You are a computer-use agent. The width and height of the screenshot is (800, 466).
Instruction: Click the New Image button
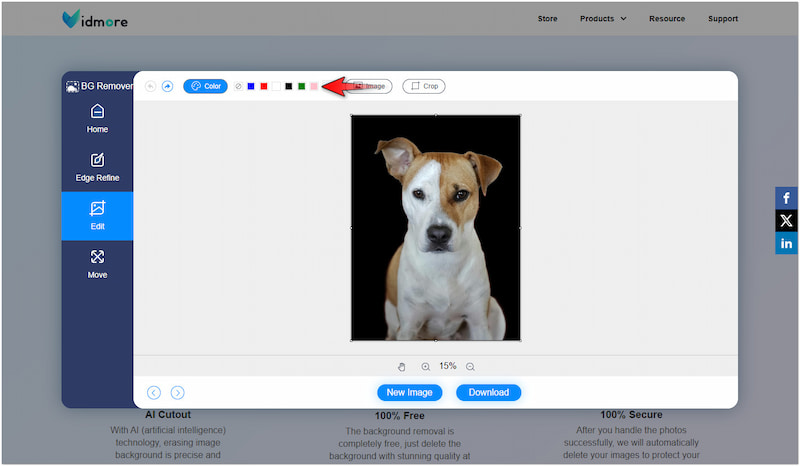[409, 393]
